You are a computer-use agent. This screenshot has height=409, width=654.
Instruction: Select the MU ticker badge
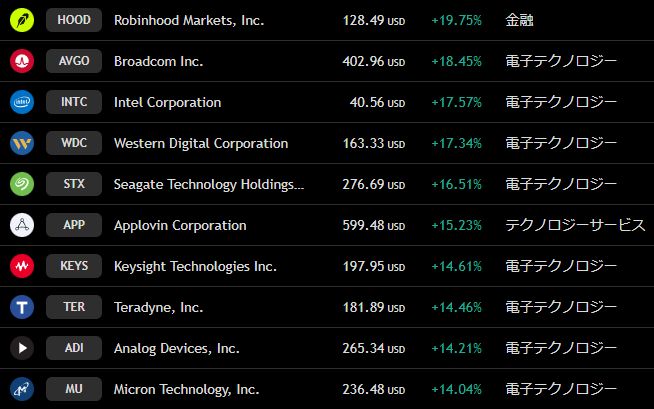[x=74, y=389]
